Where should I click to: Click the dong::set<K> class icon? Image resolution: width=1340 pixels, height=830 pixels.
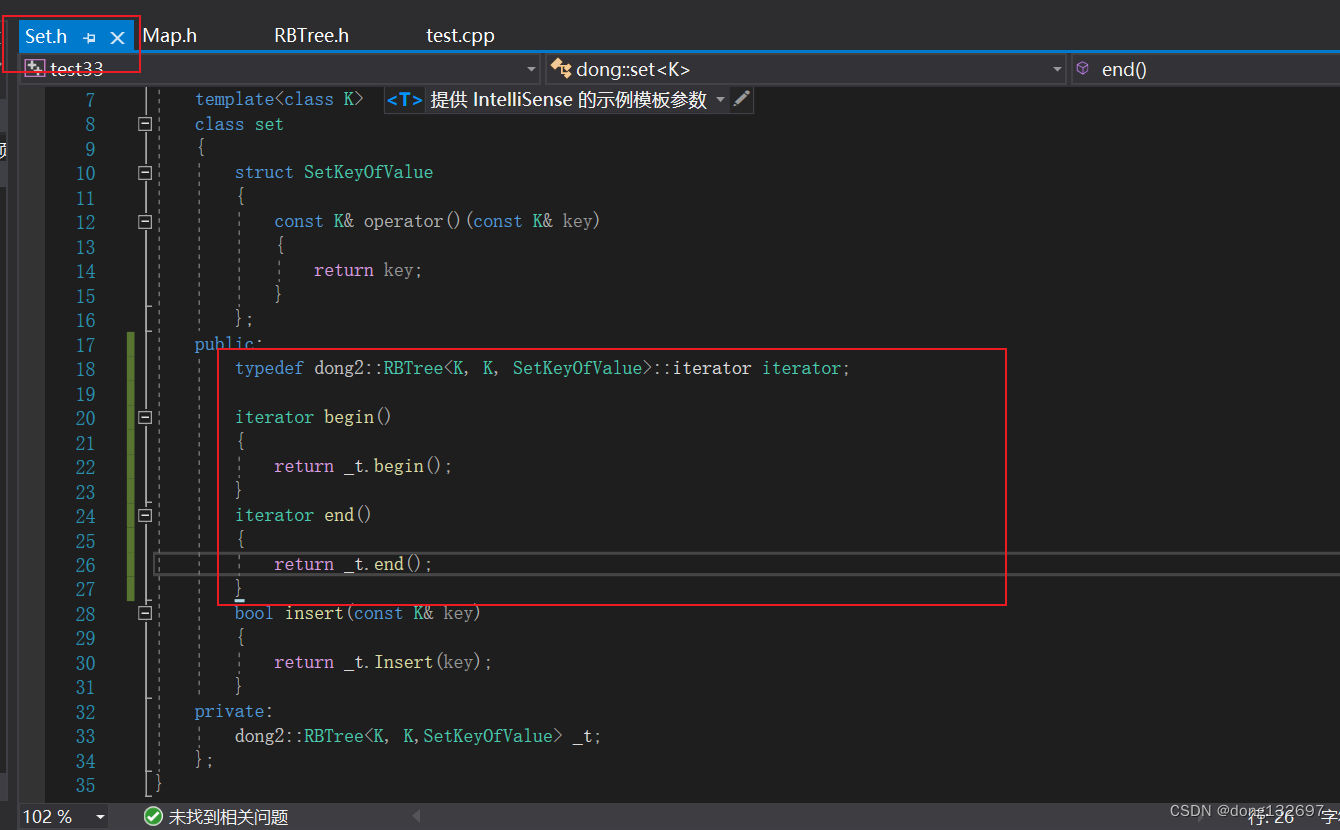[x=561, y=68]
